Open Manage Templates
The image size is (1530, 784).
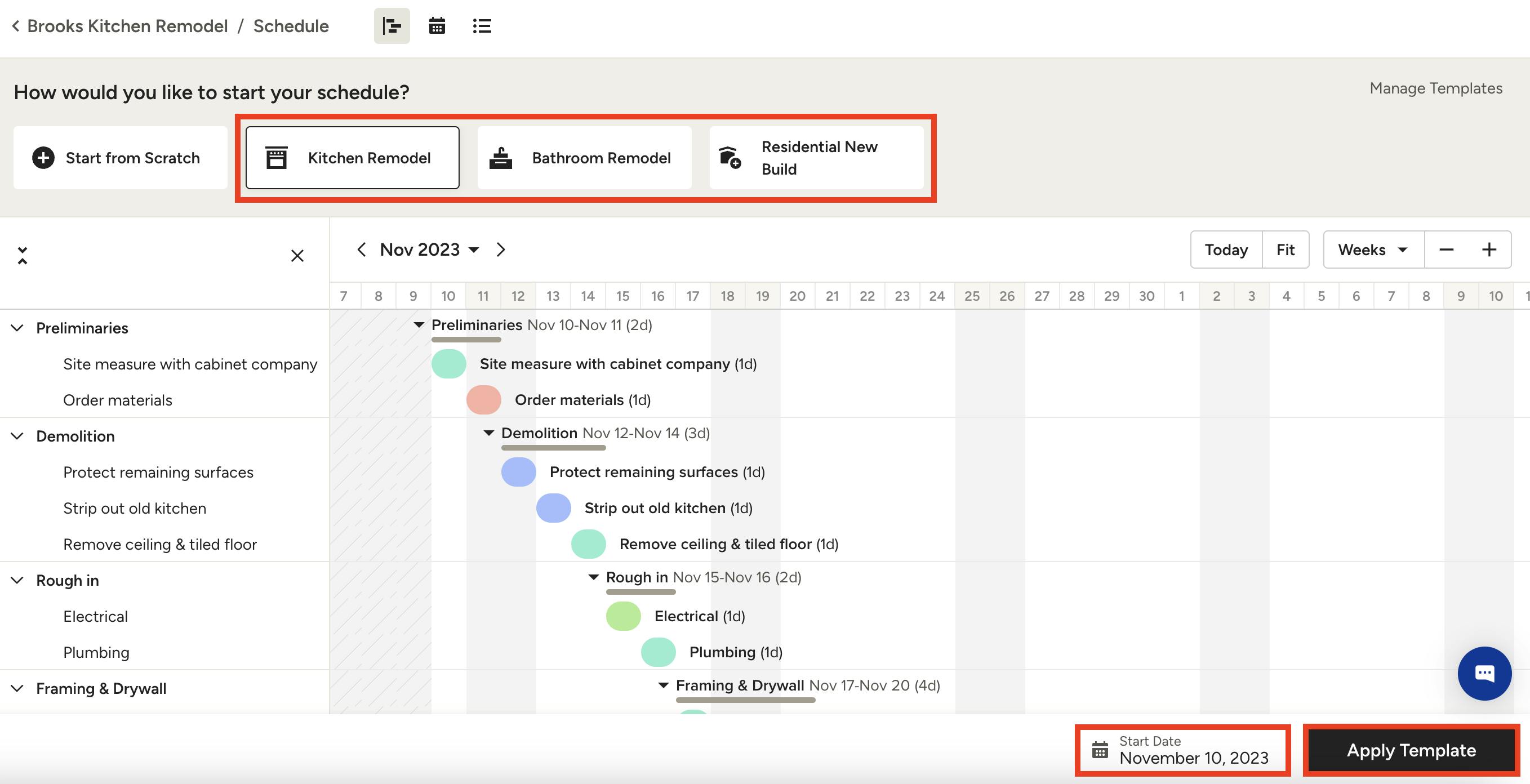click(x=1435, y=88)
